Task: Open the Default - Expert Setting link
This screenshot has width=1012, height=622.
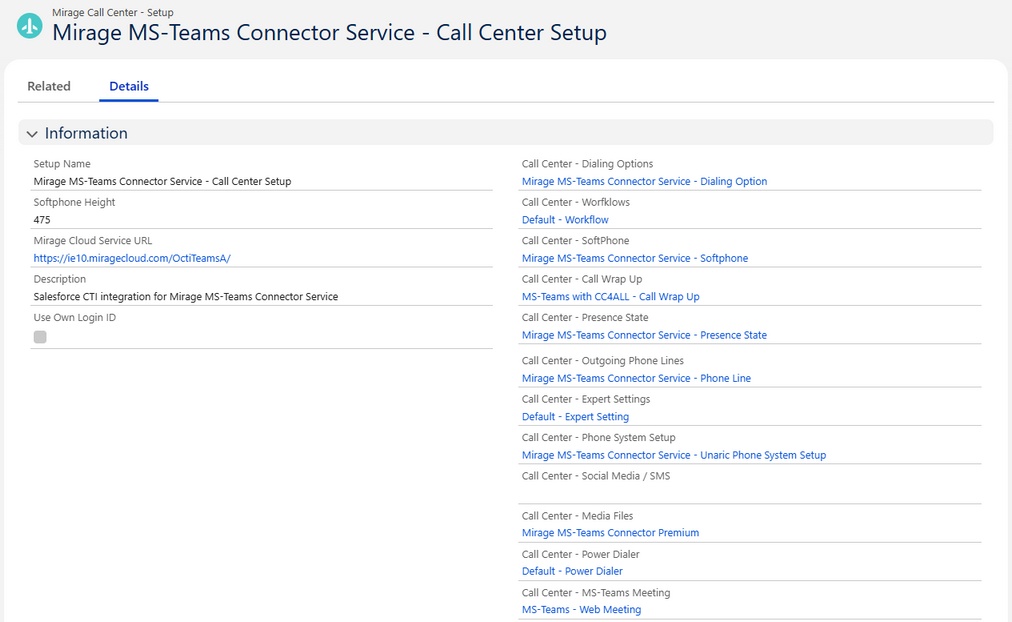Action: [x=576, y=416]
